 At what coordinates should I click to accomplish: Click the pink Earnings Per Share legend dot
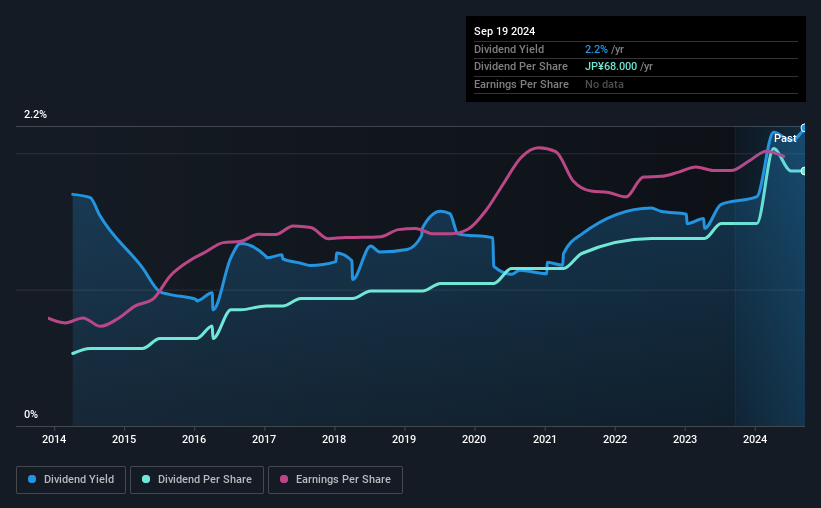(284, 479)
